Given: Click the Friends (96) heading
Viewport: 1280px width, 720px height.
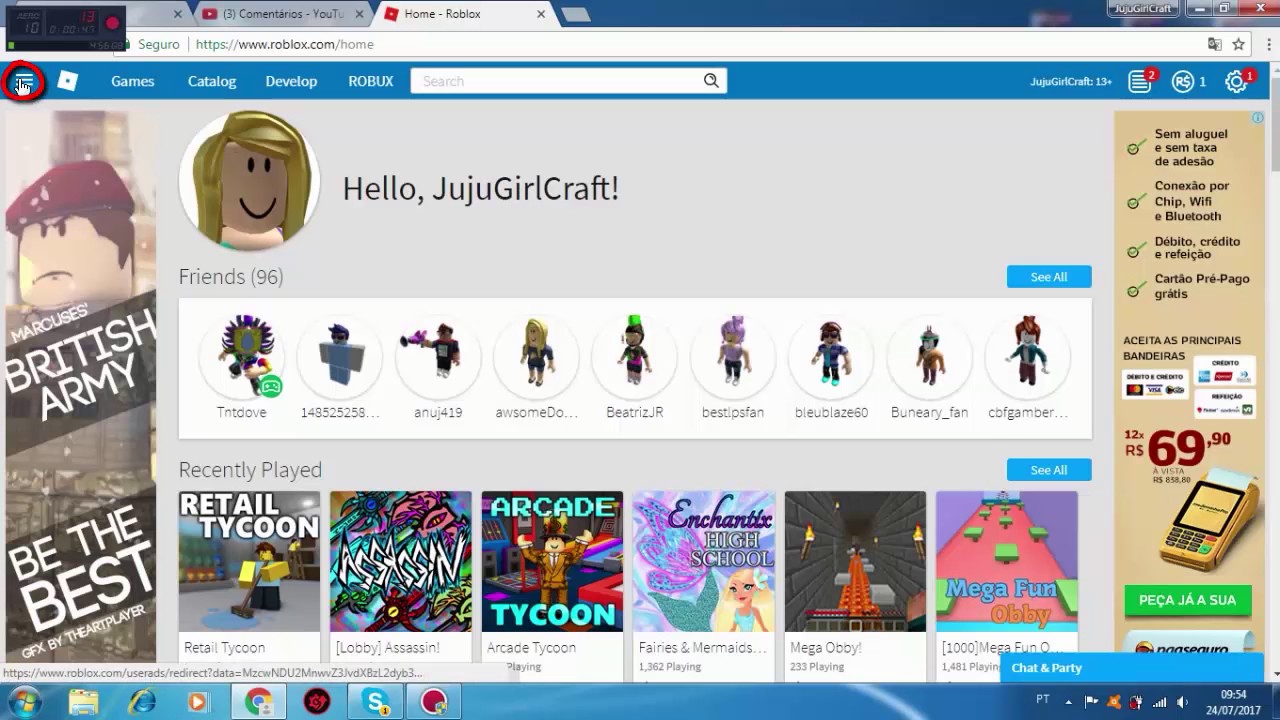Looking at the screenshot, I should coord(231,277).
